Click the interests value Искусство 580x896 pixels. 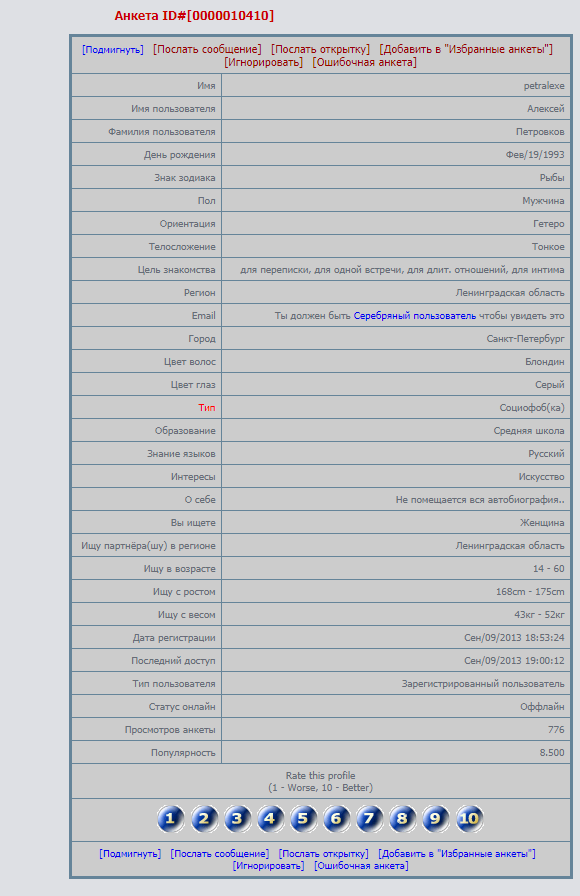click(541, 477)
